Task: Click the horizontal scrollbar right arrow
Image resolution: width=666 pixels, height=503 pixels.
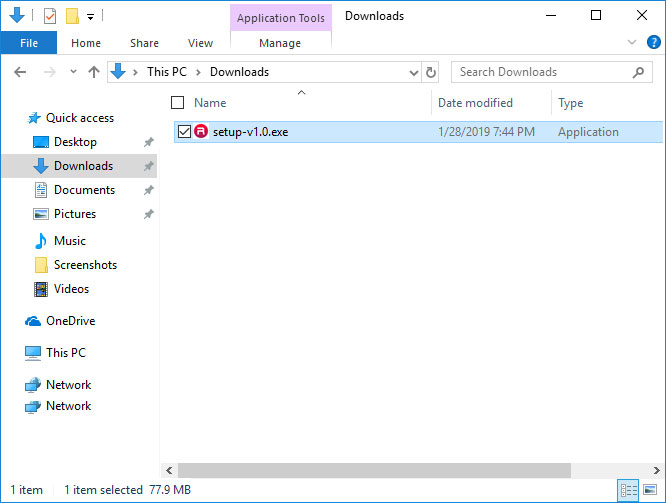Action: click(x=657, y=470)
